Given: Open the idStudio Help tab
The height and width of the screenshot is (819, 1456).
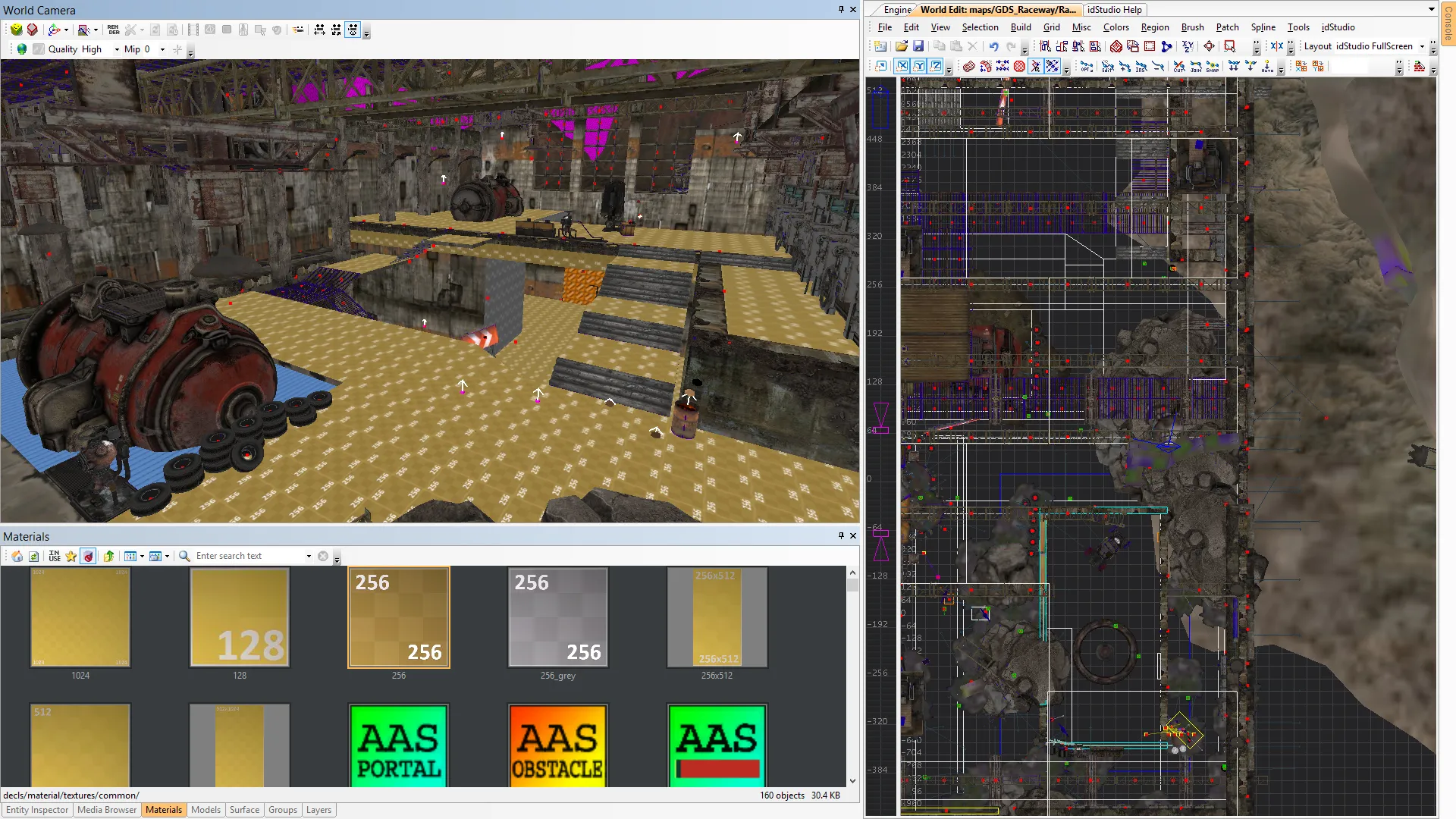Looking at the screenshot, I should click(1114, 10).
